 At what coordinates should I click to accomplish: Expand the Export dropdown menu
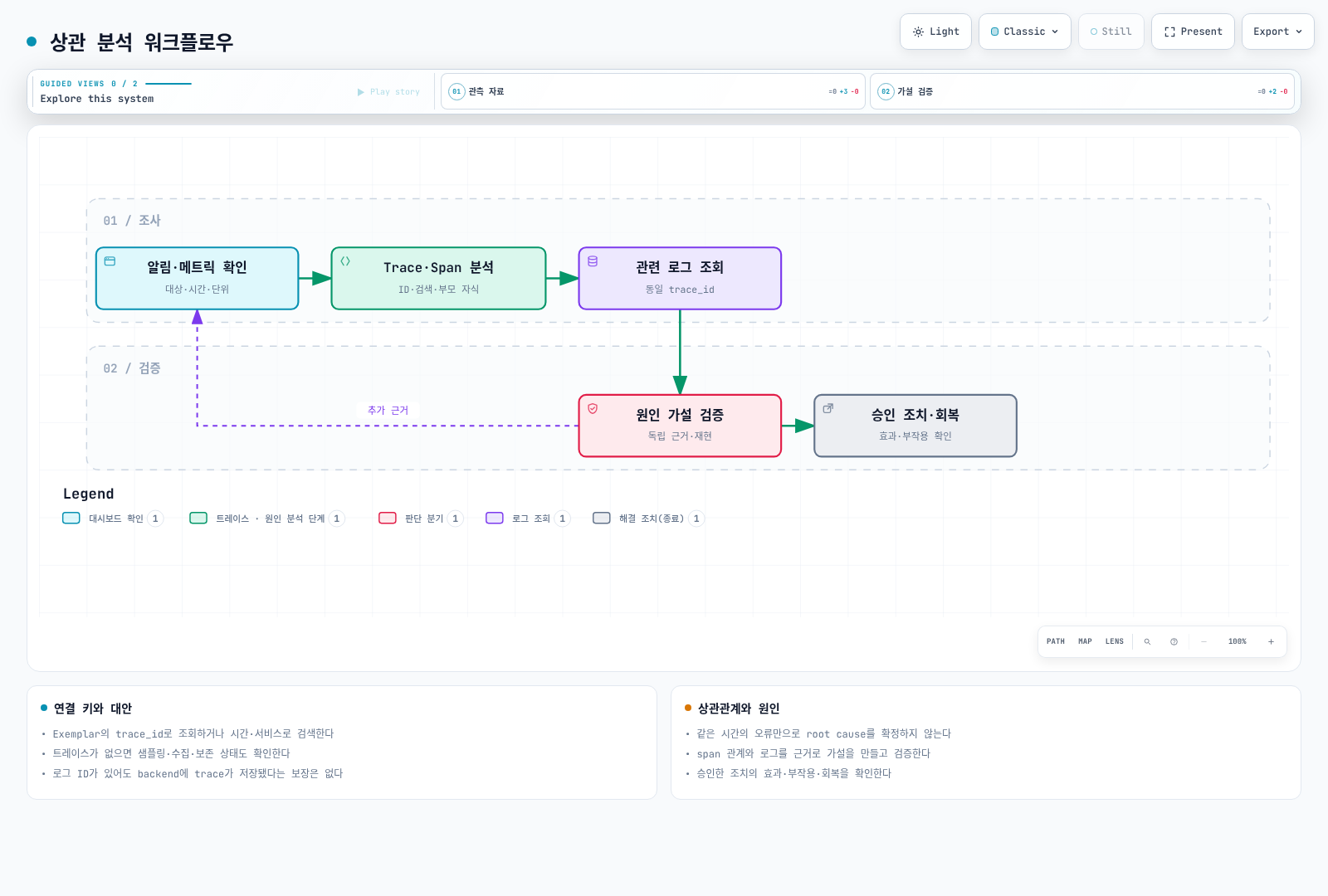[x=1277, y=32]
